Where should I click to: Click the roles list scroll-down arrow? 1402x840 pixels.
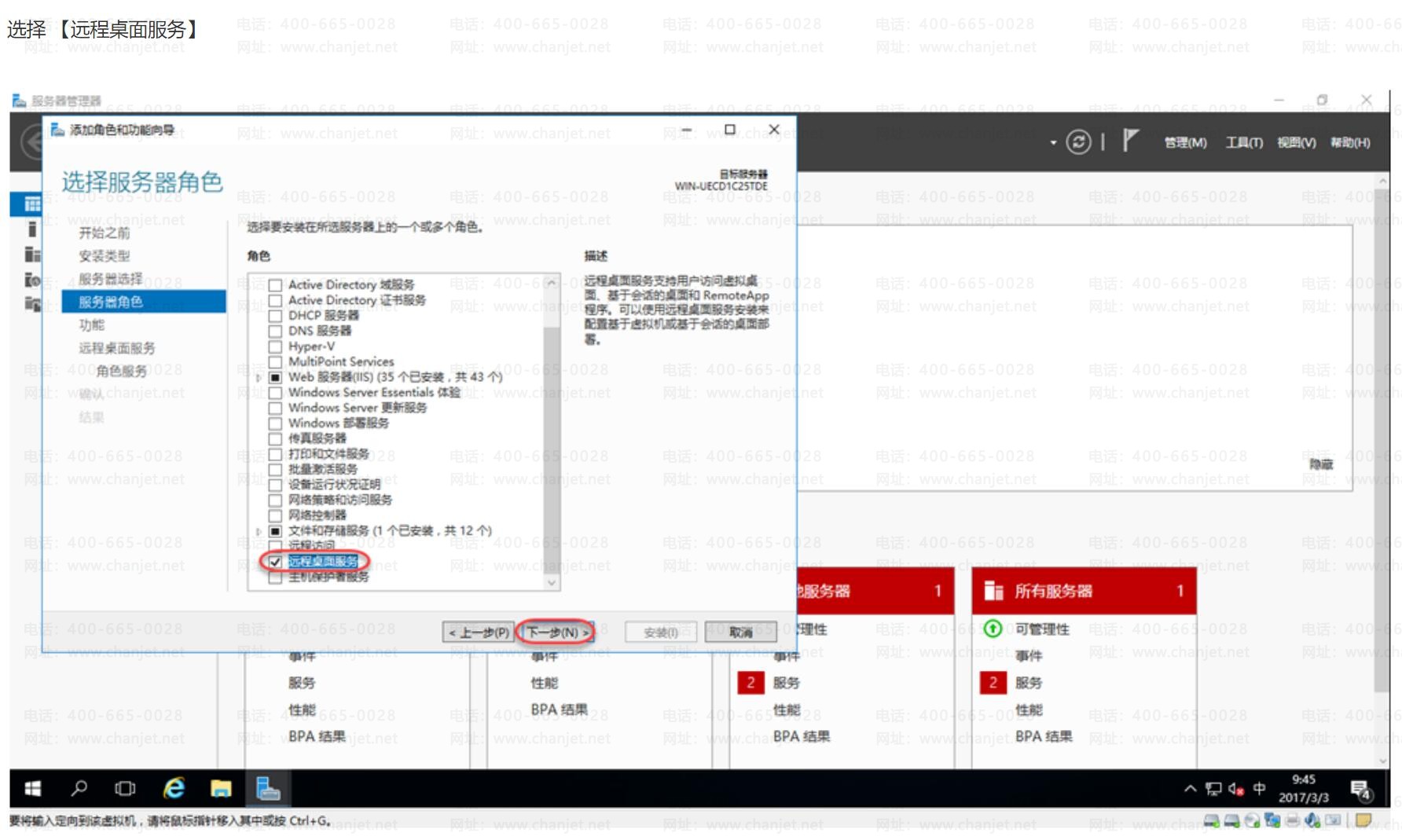coord(552,582)
